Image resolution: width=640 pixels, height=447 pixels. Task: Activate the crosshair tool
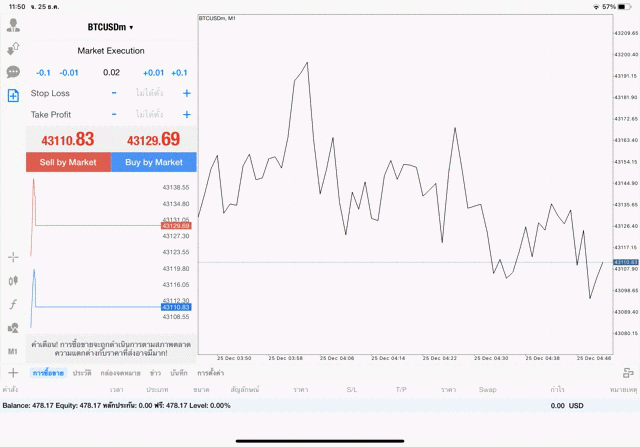click(x=13, y=257)
